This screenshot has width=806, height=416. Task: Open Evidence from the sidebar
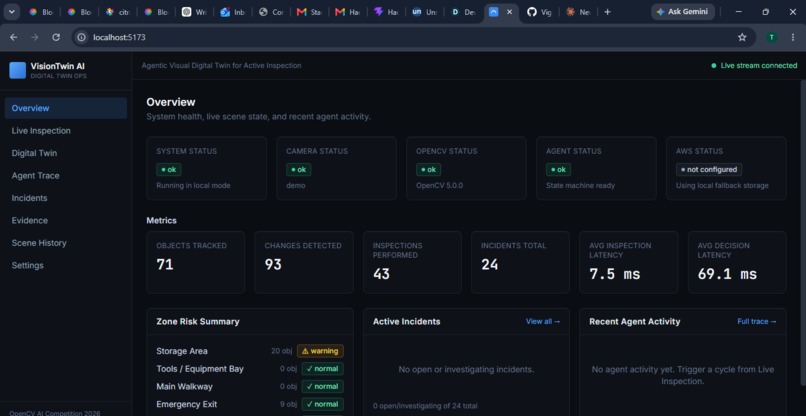[x=66, y=221]
